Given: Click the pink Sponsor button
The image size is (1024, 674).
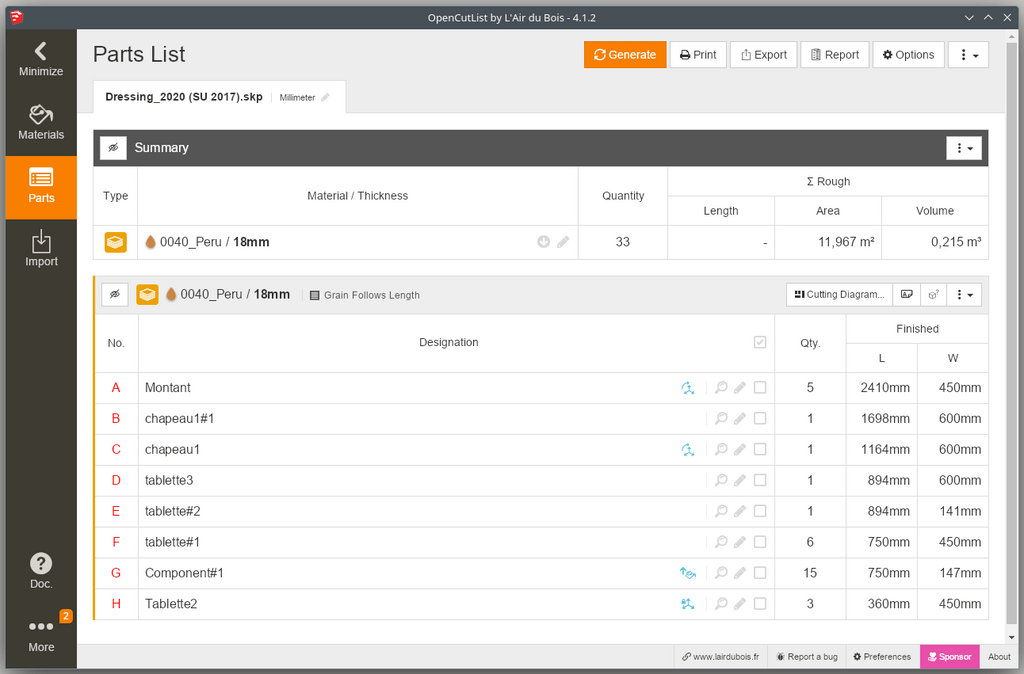Looking at the screenshot, I should [x=950, y=656].
